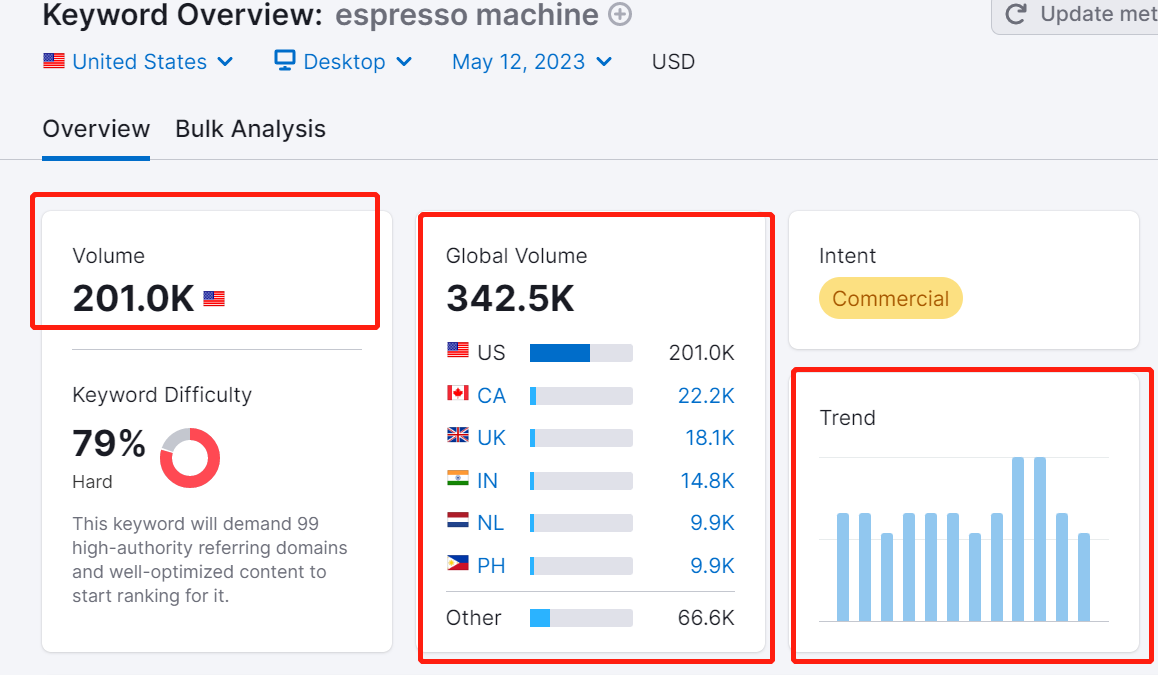Click the Commercial intent badge
Image resolution: width=1158 pixels, height=675 pixels.
[x=890, y=299]
